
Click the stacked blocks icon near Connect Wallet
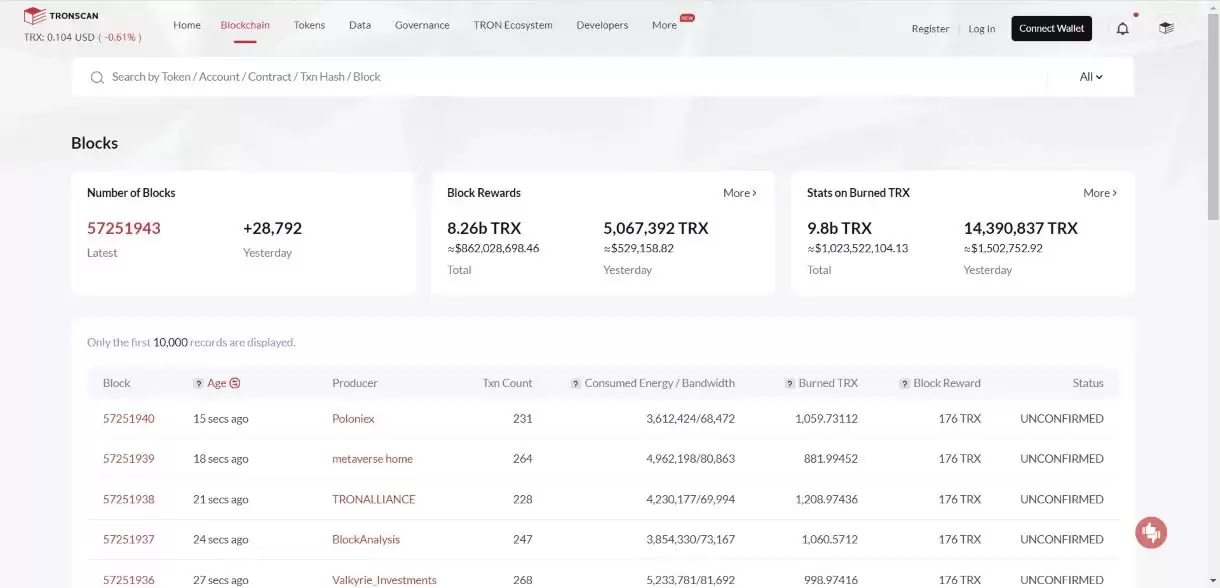(x=1166, y=28)
